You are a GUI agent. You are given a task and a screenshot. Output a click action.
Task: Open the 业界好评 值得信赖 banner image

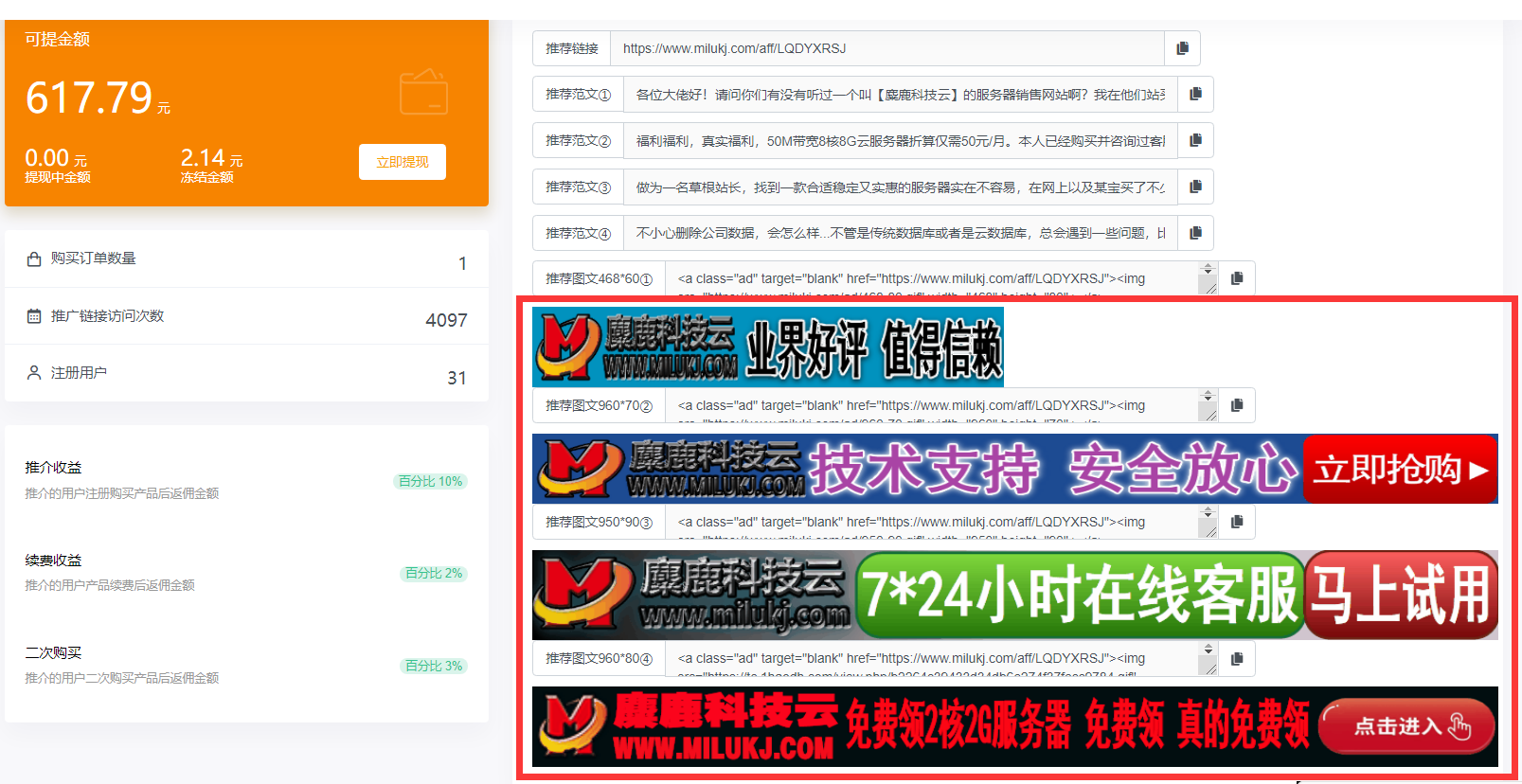(767, 347)
